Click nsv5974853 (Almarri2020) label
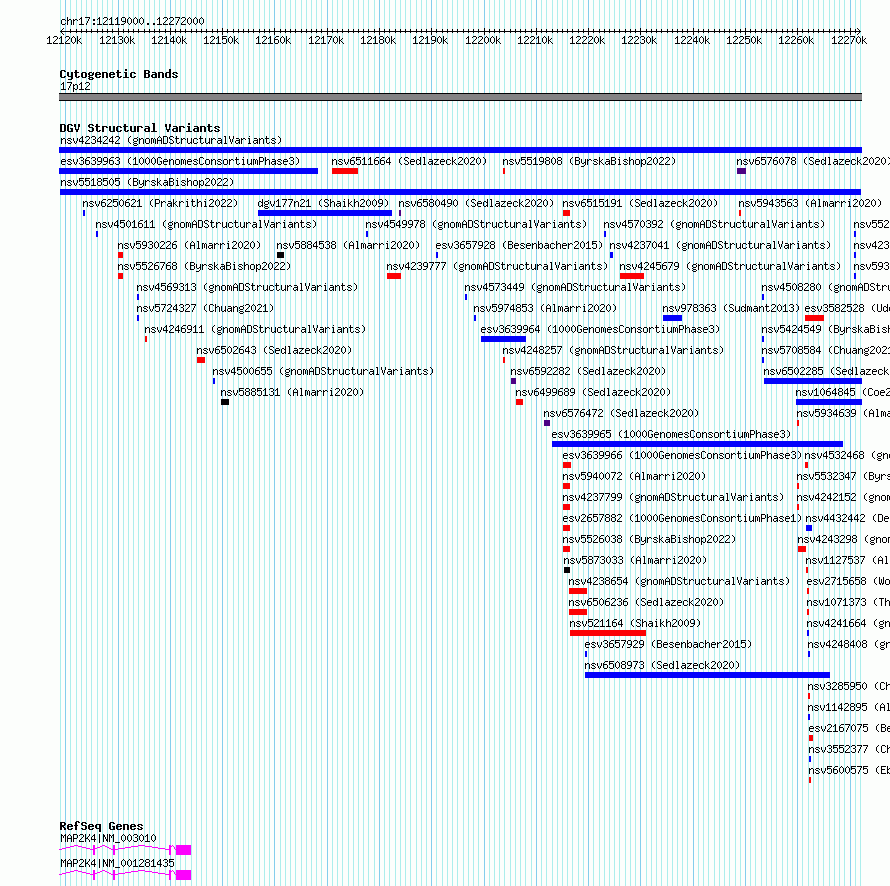The image size is (890, 886). coord(545,308)
